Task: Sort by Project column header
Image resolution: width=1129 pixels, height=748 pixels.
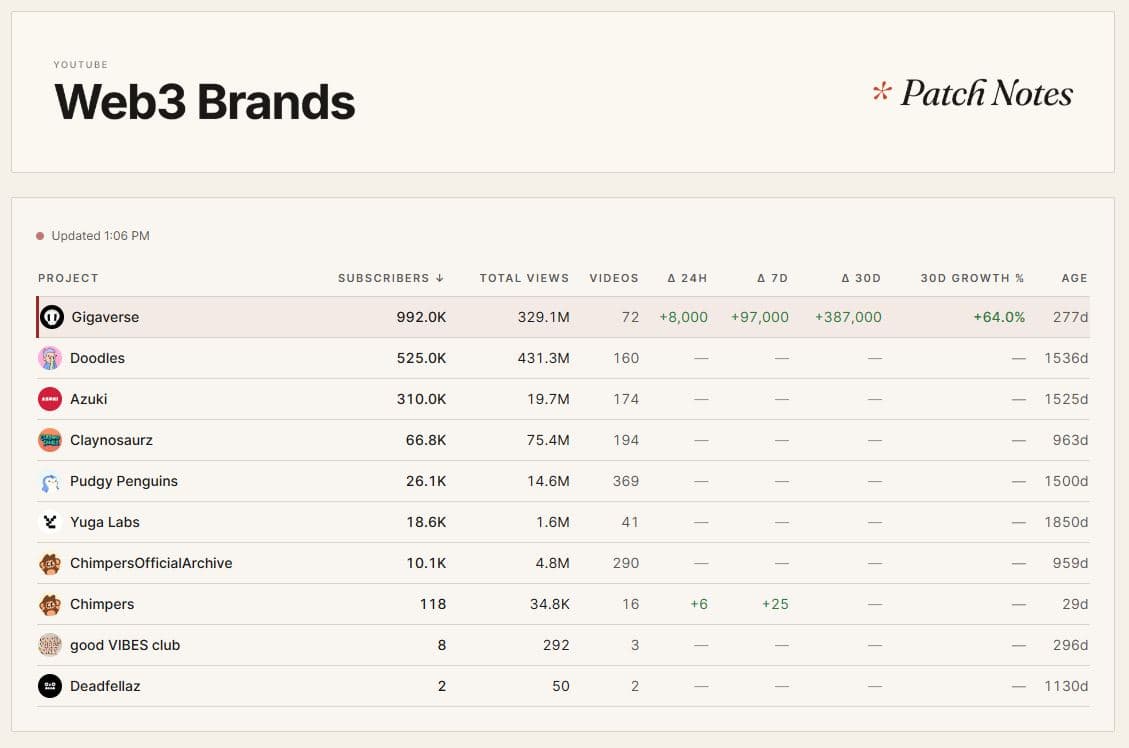Action: [x=68, y=278]
